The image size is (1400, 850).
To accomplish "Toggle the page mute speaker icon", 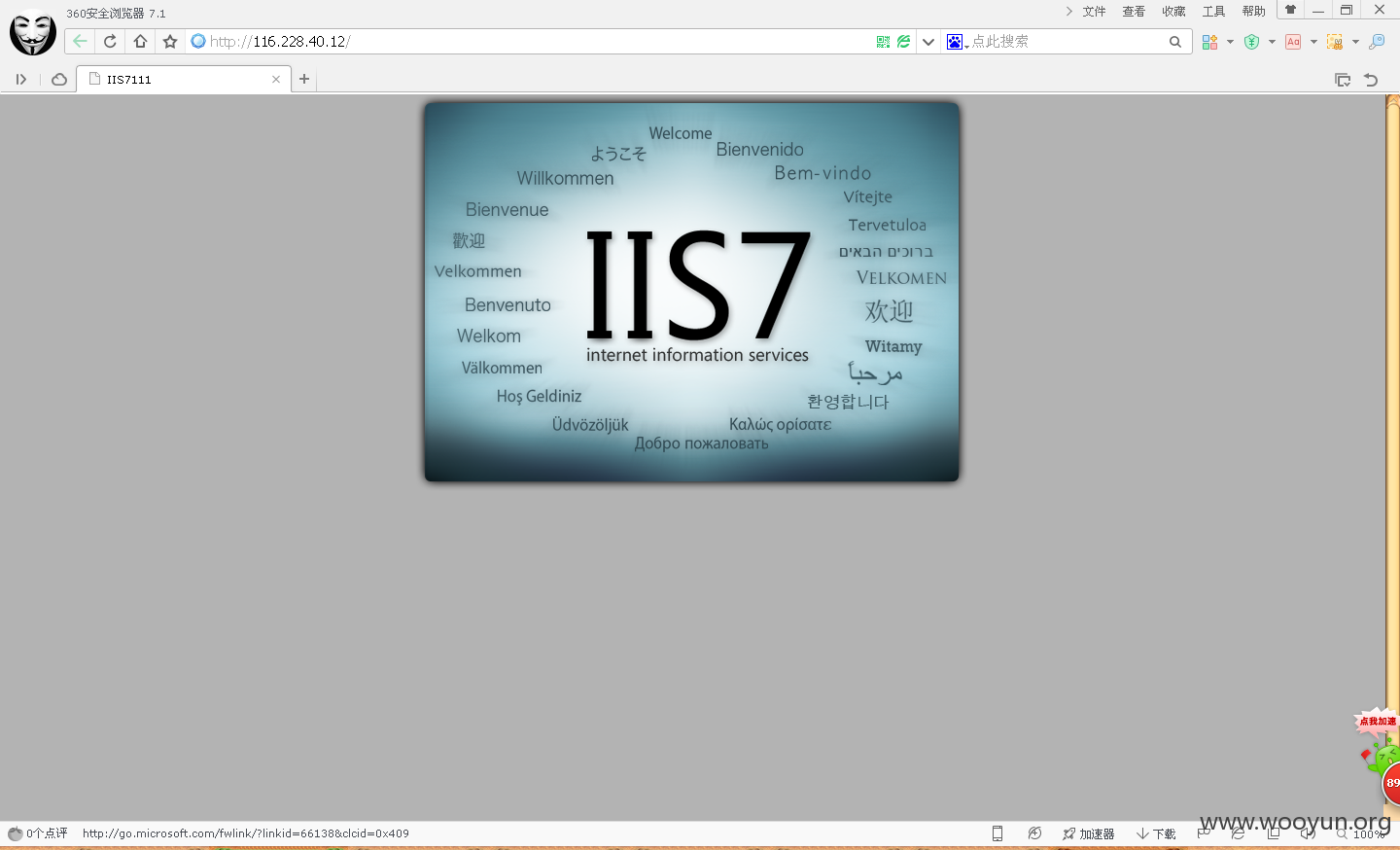I will (1308, 833).
